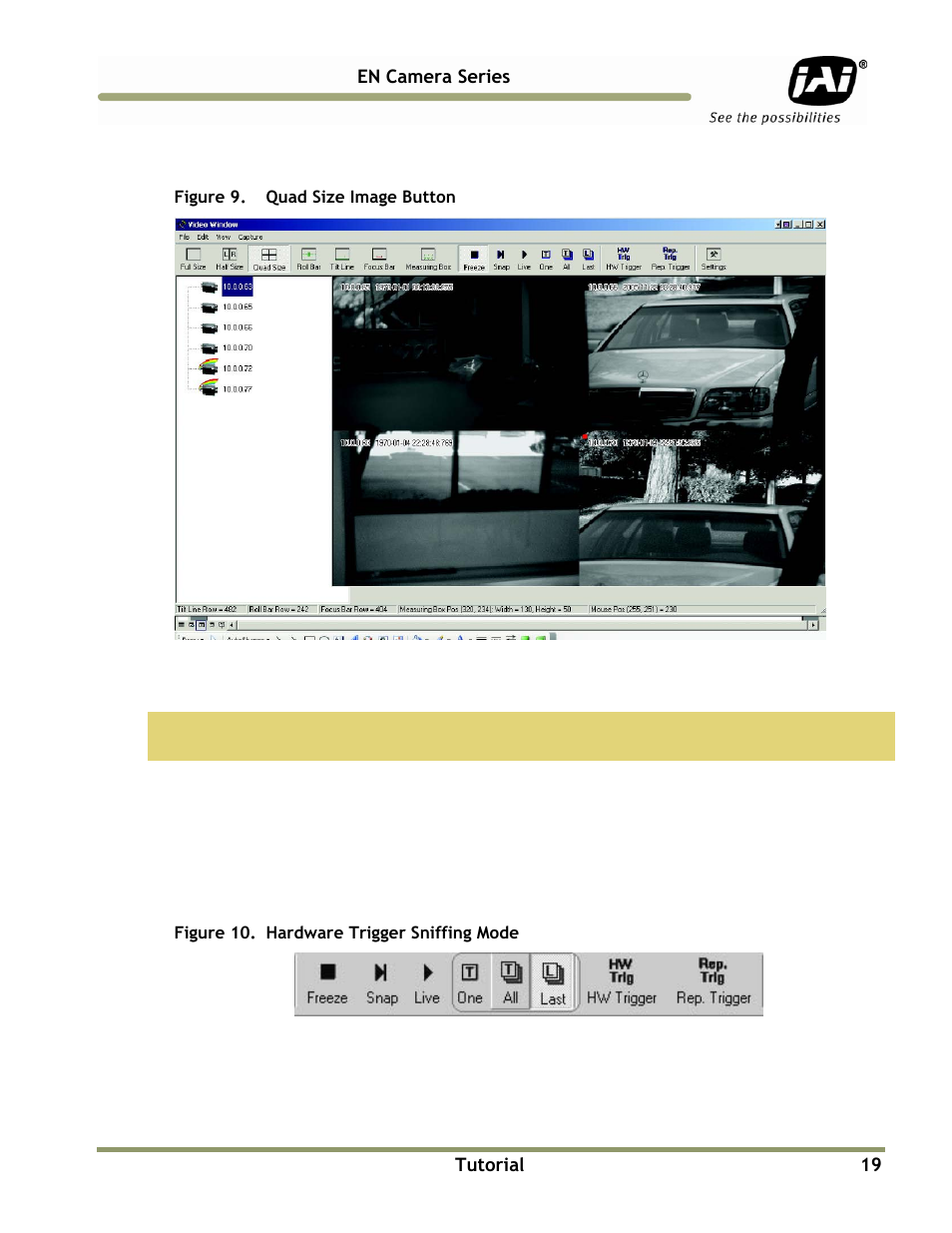Image resolution: width=952 pixels, height=1233 pixels.
Task: Choose One mode in Video Window toolbar
Action: [x=546, y=260]
